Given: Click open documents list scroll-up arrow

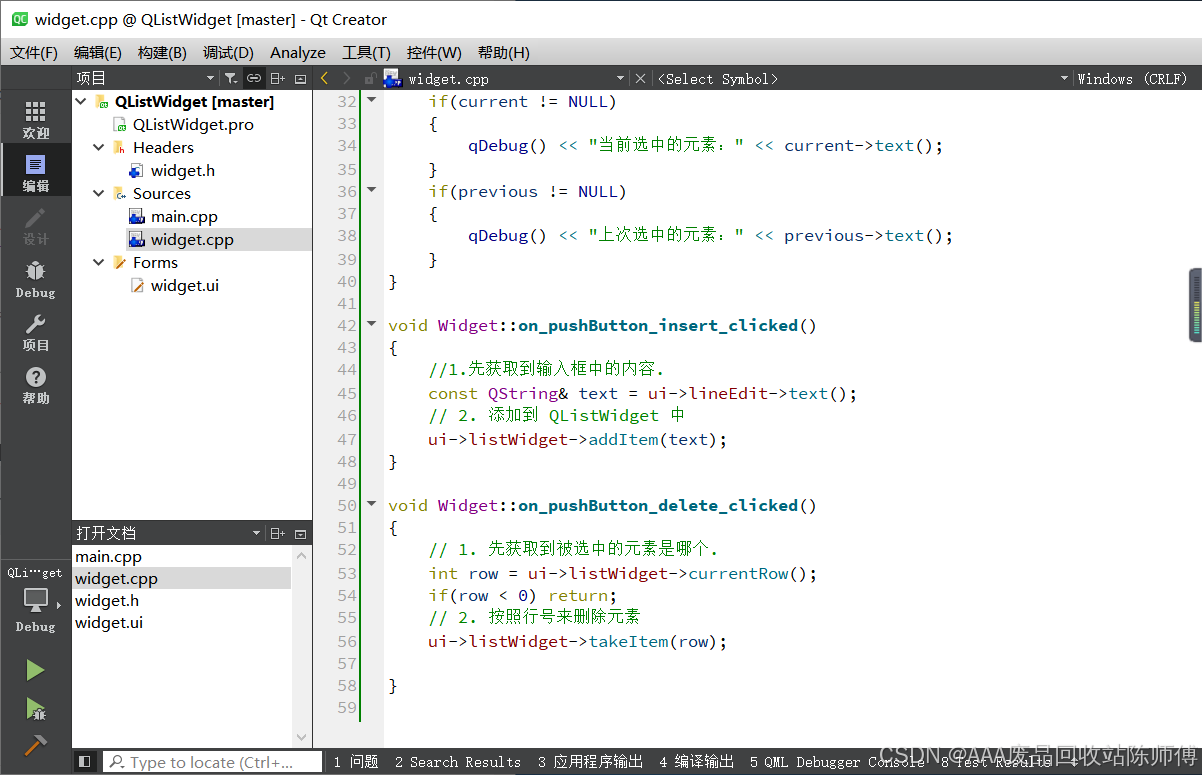Looking at the screenshot, I should coord(302,554).
